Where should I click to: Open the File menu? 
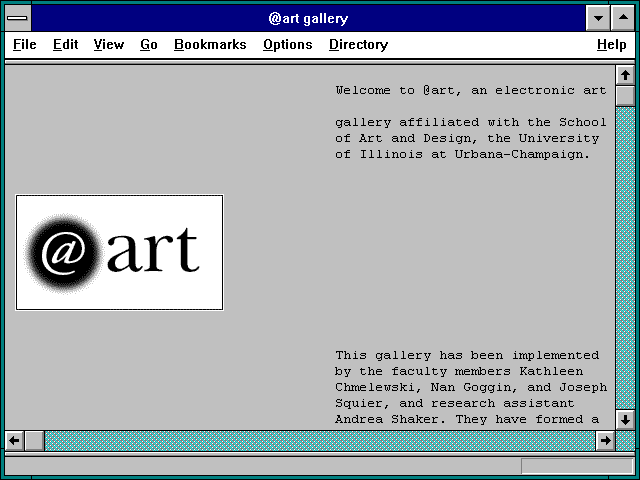click(24, 44)
